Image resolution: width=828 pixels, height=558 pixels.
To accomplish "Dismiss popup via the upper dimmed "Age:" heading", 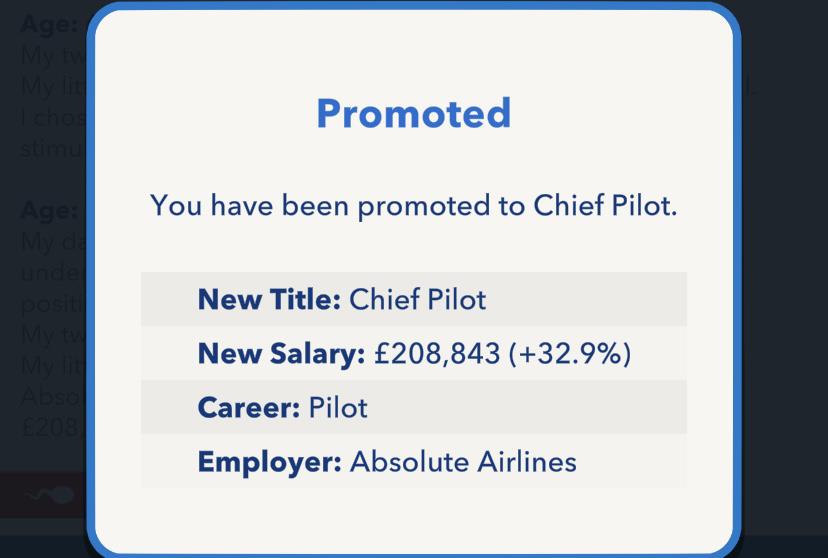I will click(50, 24).
